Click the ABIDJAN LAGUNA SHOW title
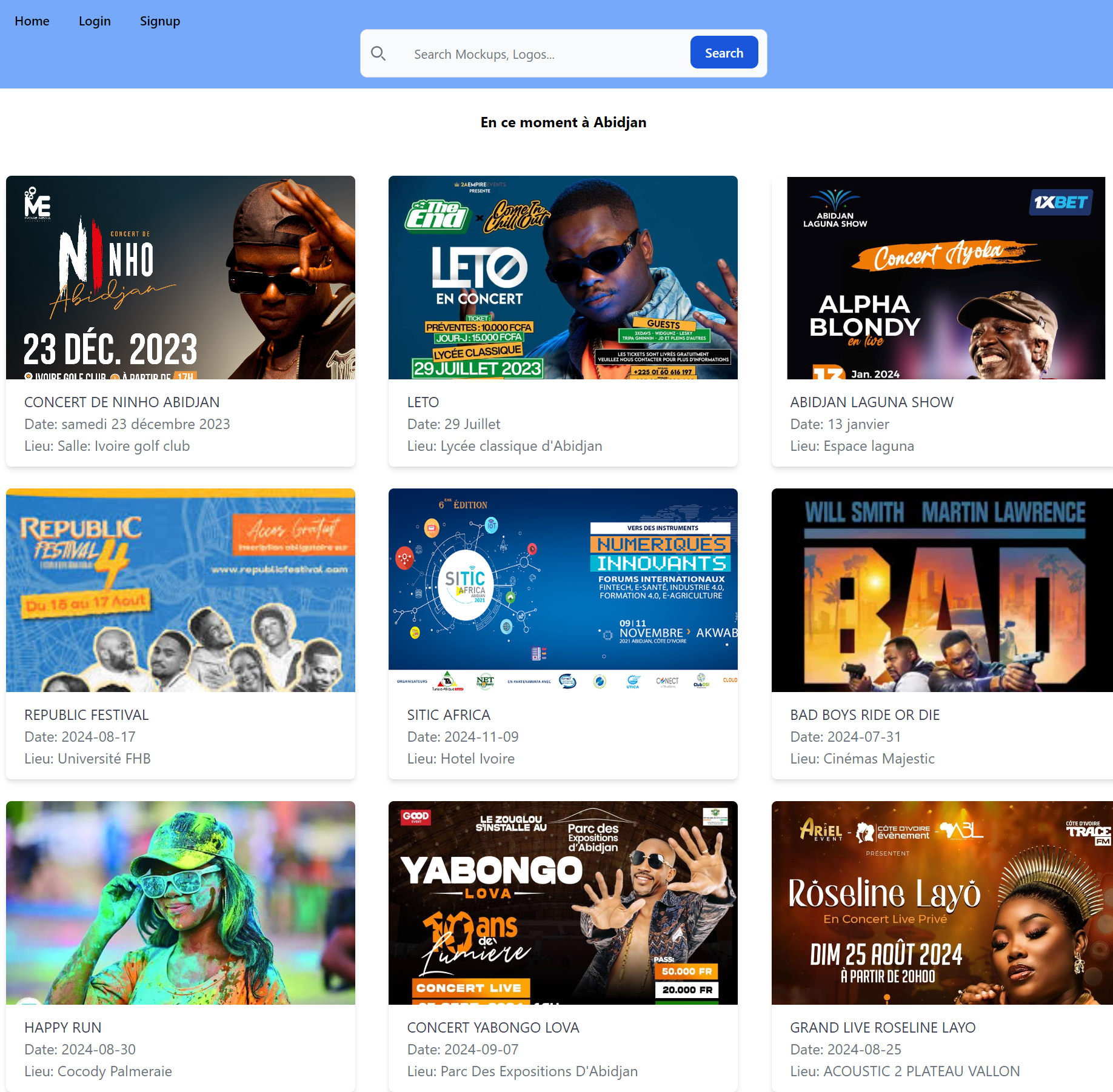1113x1092 pixels. (x=872, y=402)
